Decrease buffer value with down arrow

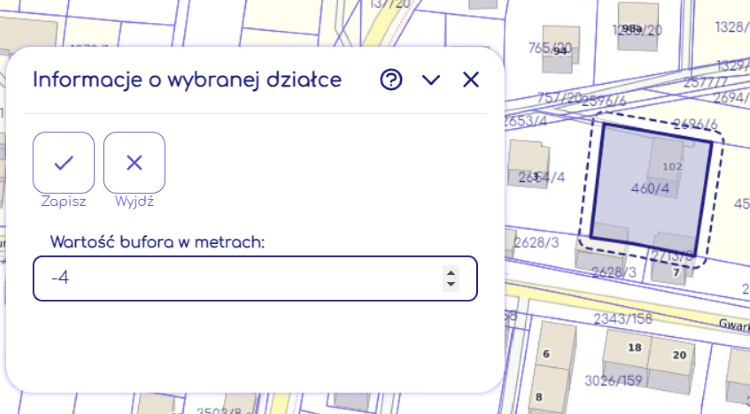451,285
